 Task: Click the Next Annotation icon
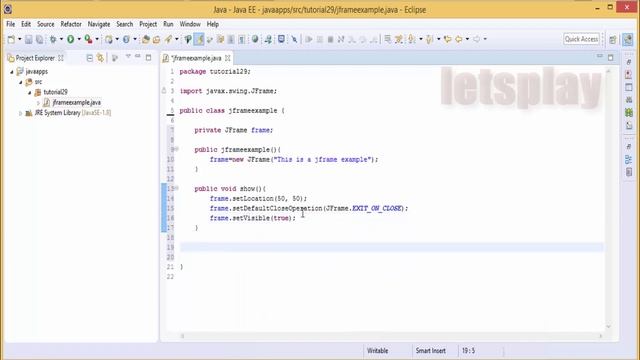point(412,39)
